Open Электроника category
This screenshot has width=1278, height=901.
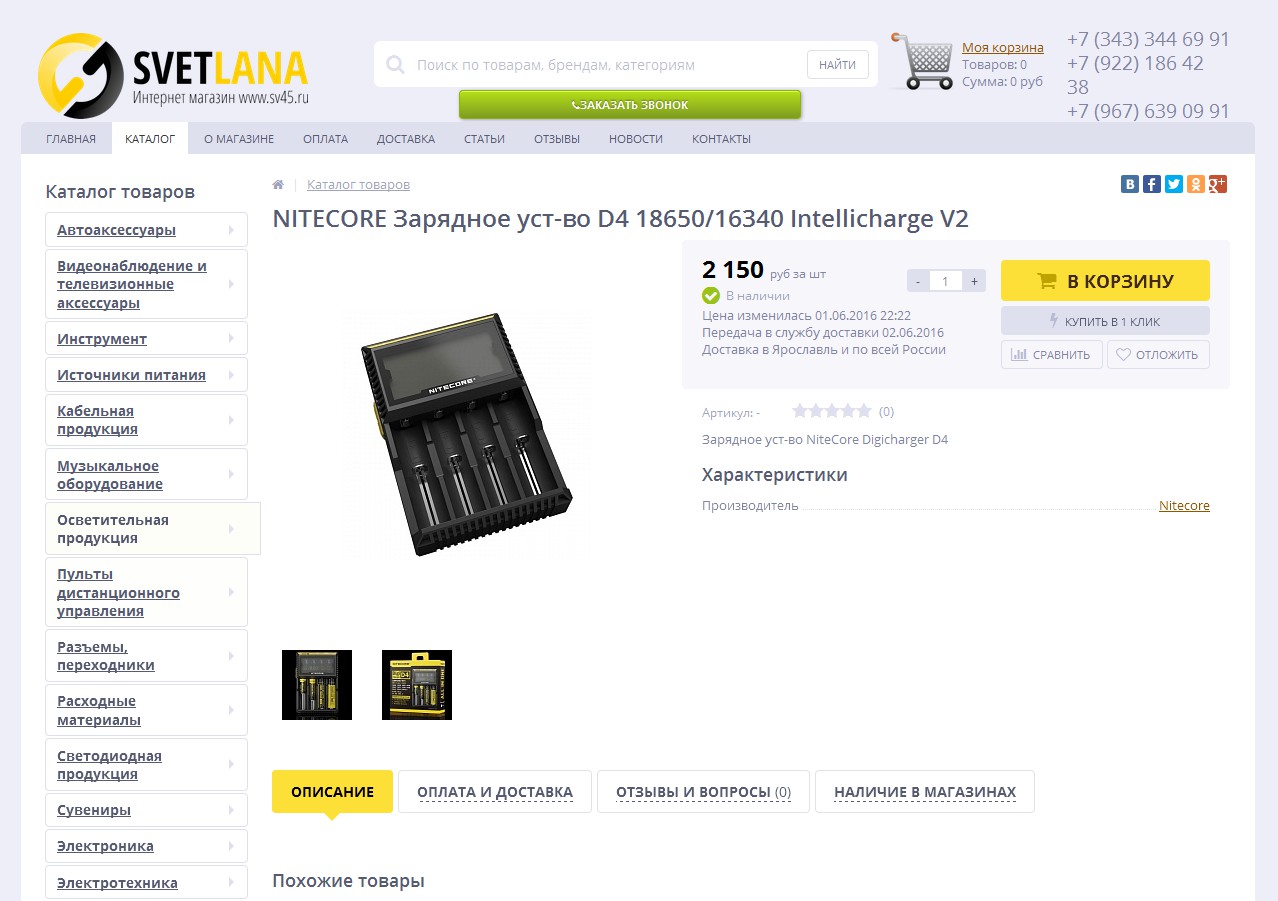click(146, 846)
